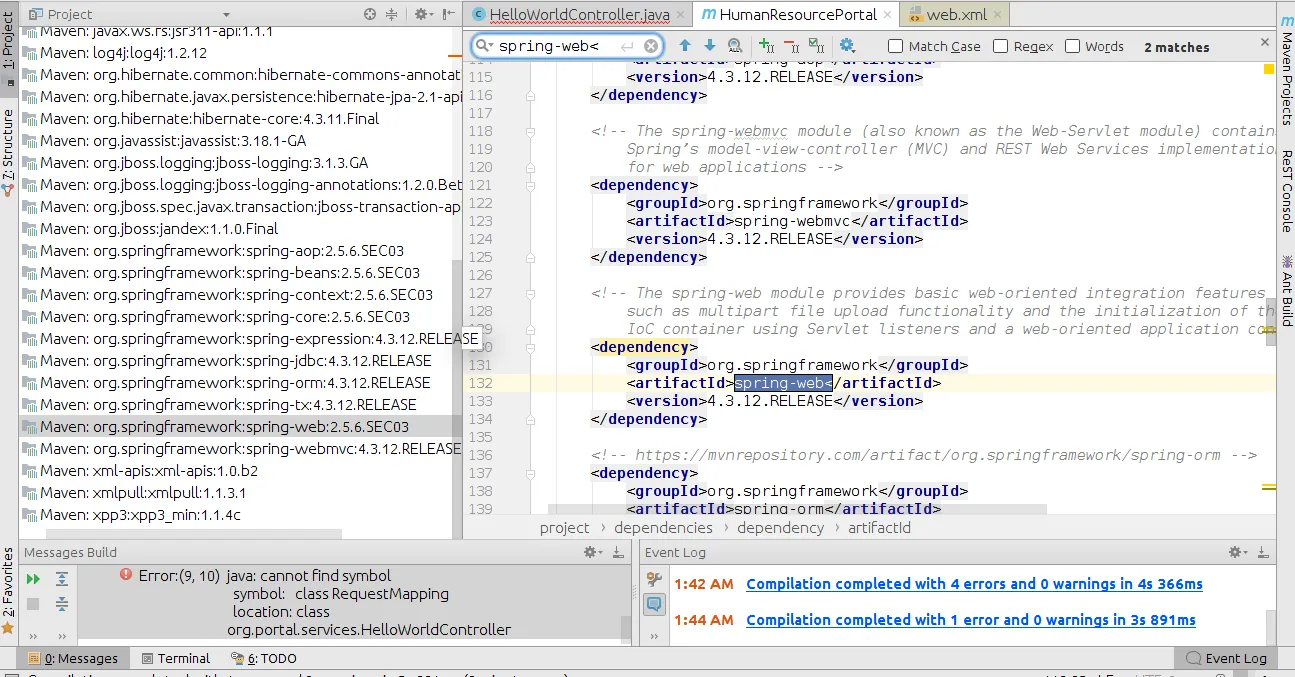Viewport: 1295px width, 677px height.
Task: Open the Terminal tool window tab
Action: (x=176, y=658)
